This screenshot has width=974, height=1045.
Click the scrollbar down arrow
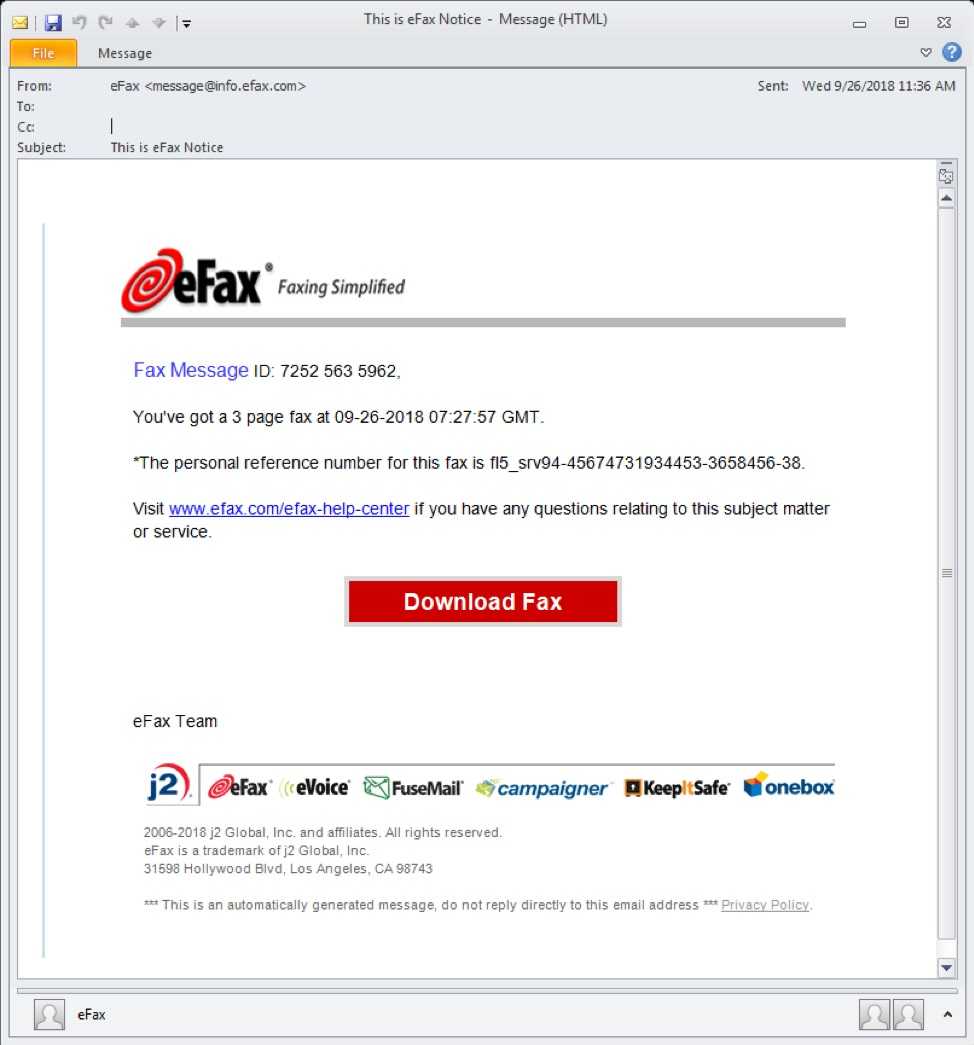pos(946,968)
